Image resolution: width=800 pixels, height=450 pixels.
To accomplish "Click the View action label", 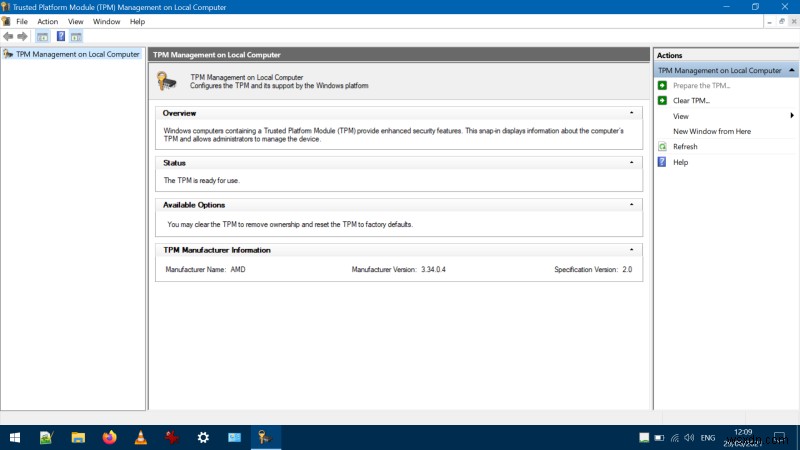I will 681,116.
